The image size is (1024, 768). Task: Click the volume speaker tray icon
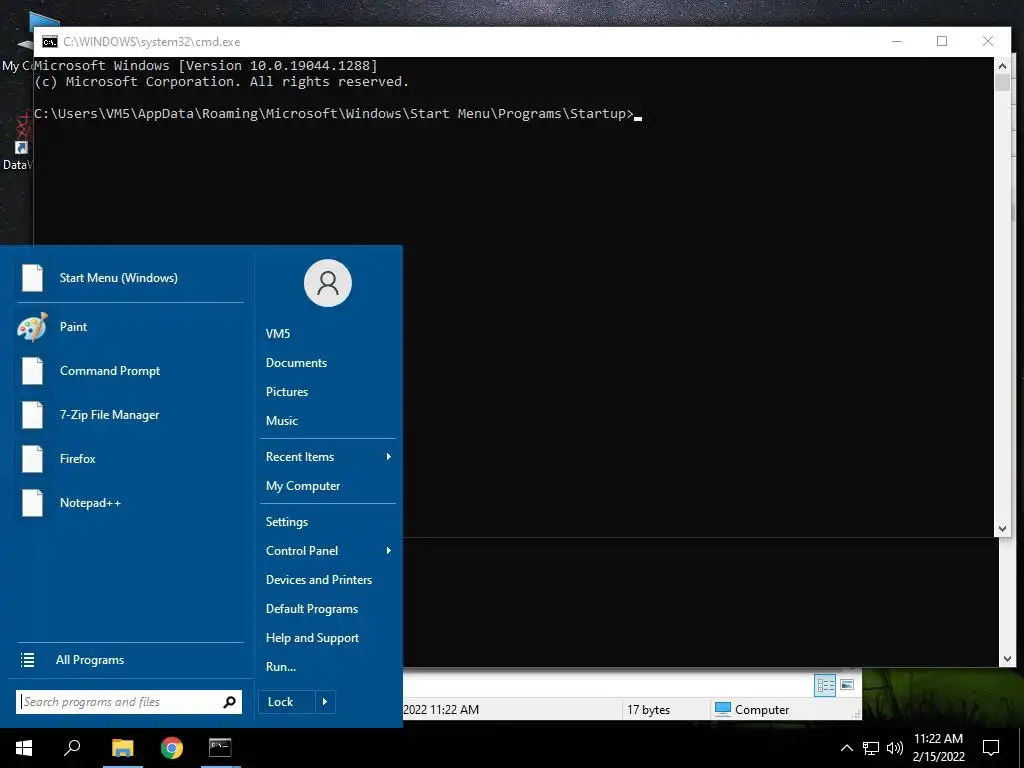[x=895, y=748]
